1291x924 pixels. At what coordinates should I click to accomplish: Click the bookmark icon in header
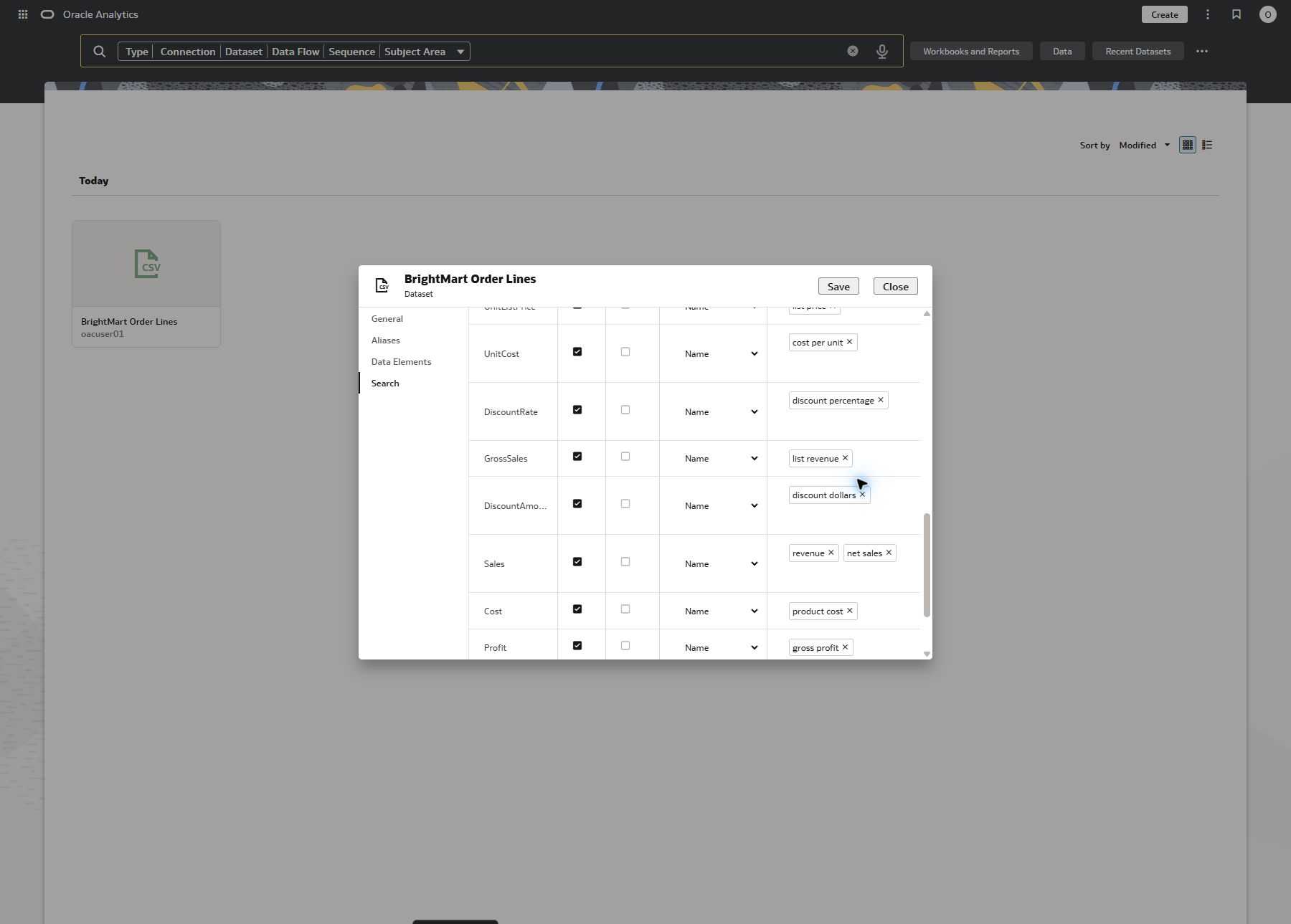pos(1236,14)
